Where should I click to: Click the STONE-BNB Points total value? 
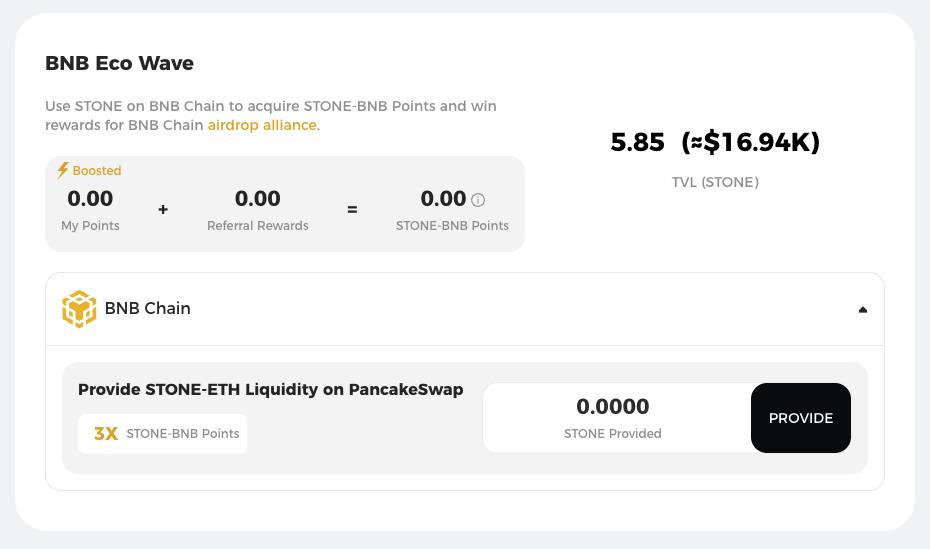click(x=443, y=199)
